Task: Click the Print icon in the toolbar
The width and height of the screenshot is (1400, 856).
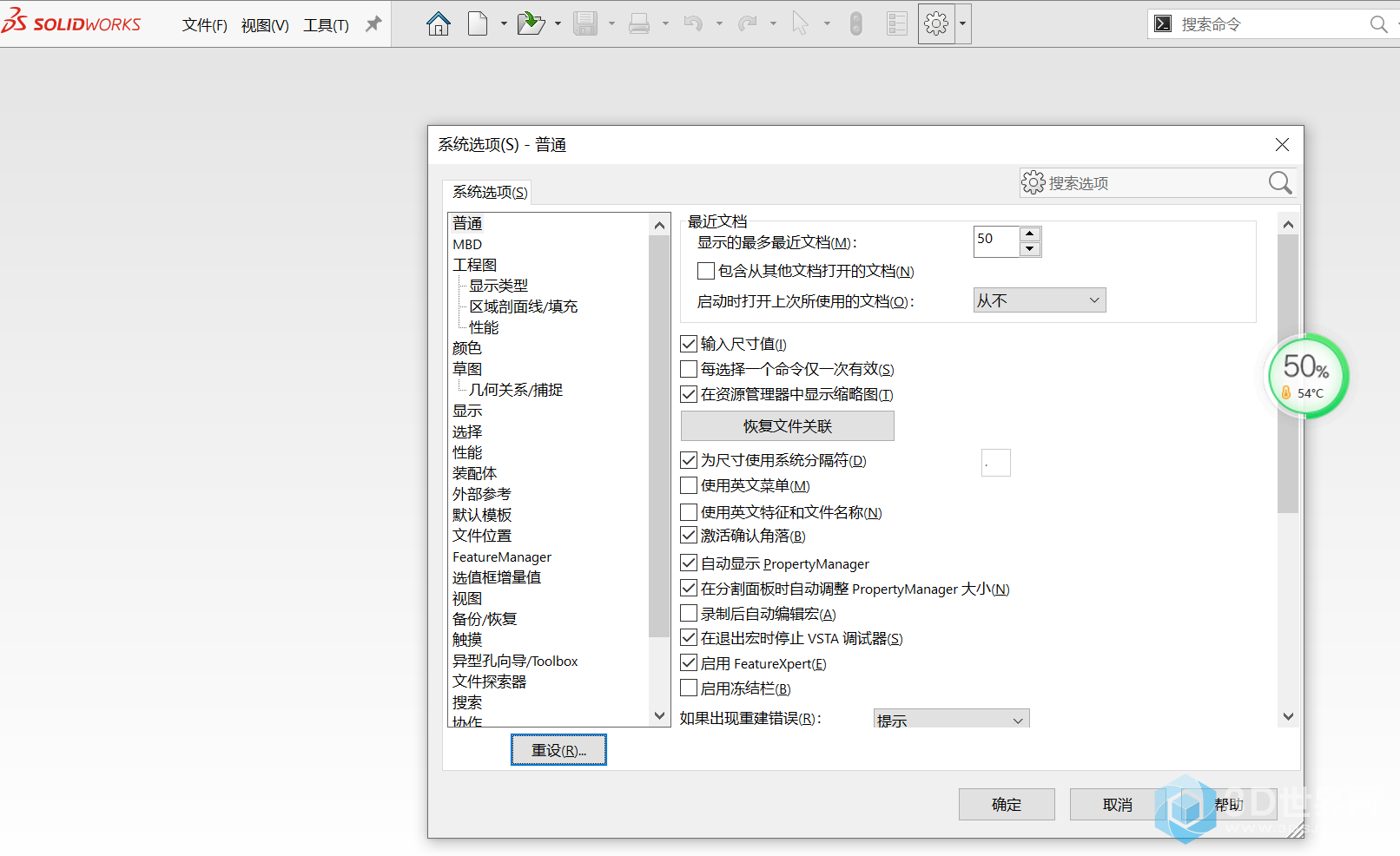Action: click(x=639, y=23)
